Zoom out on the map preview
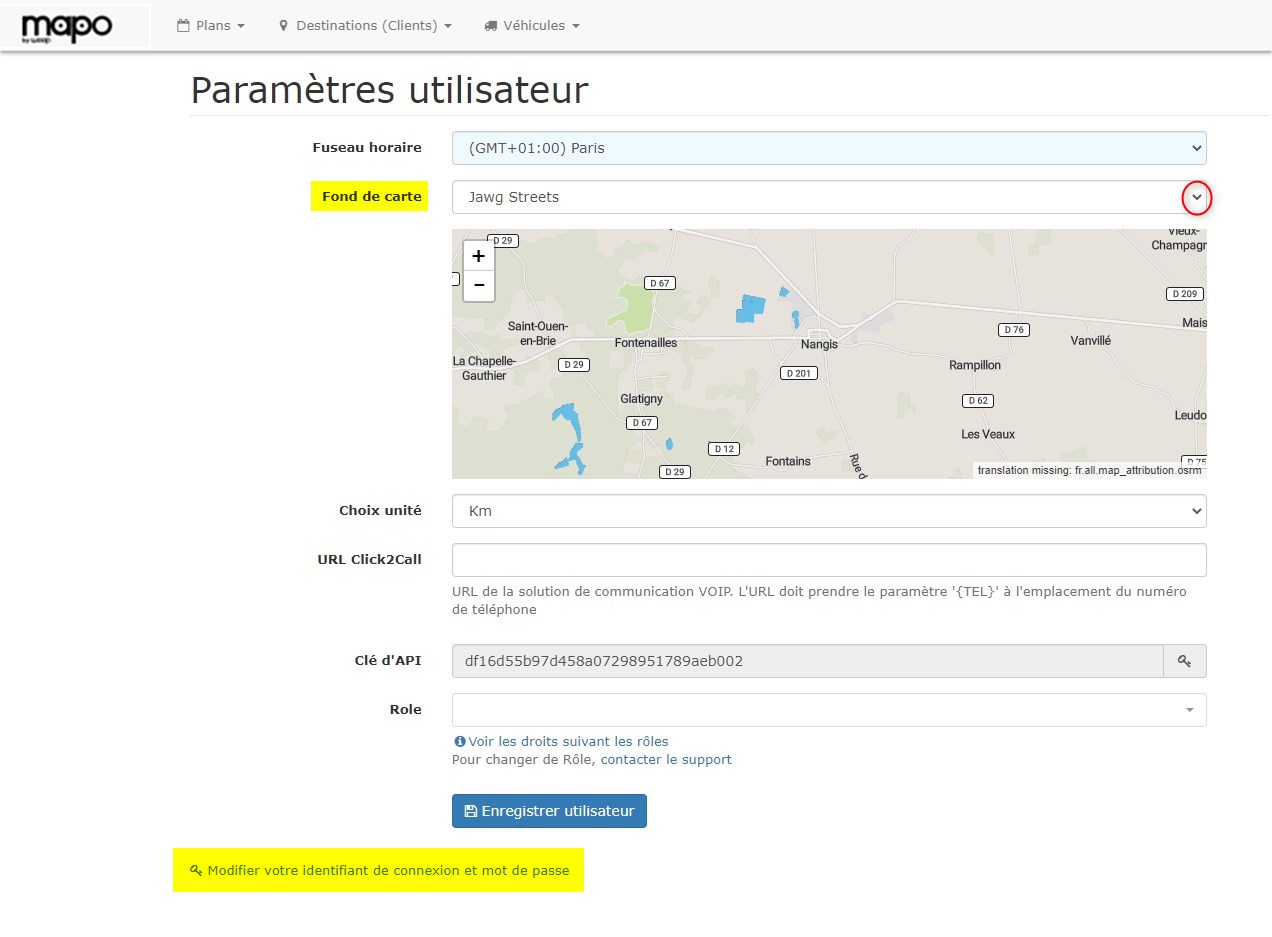 coord(479,286)
